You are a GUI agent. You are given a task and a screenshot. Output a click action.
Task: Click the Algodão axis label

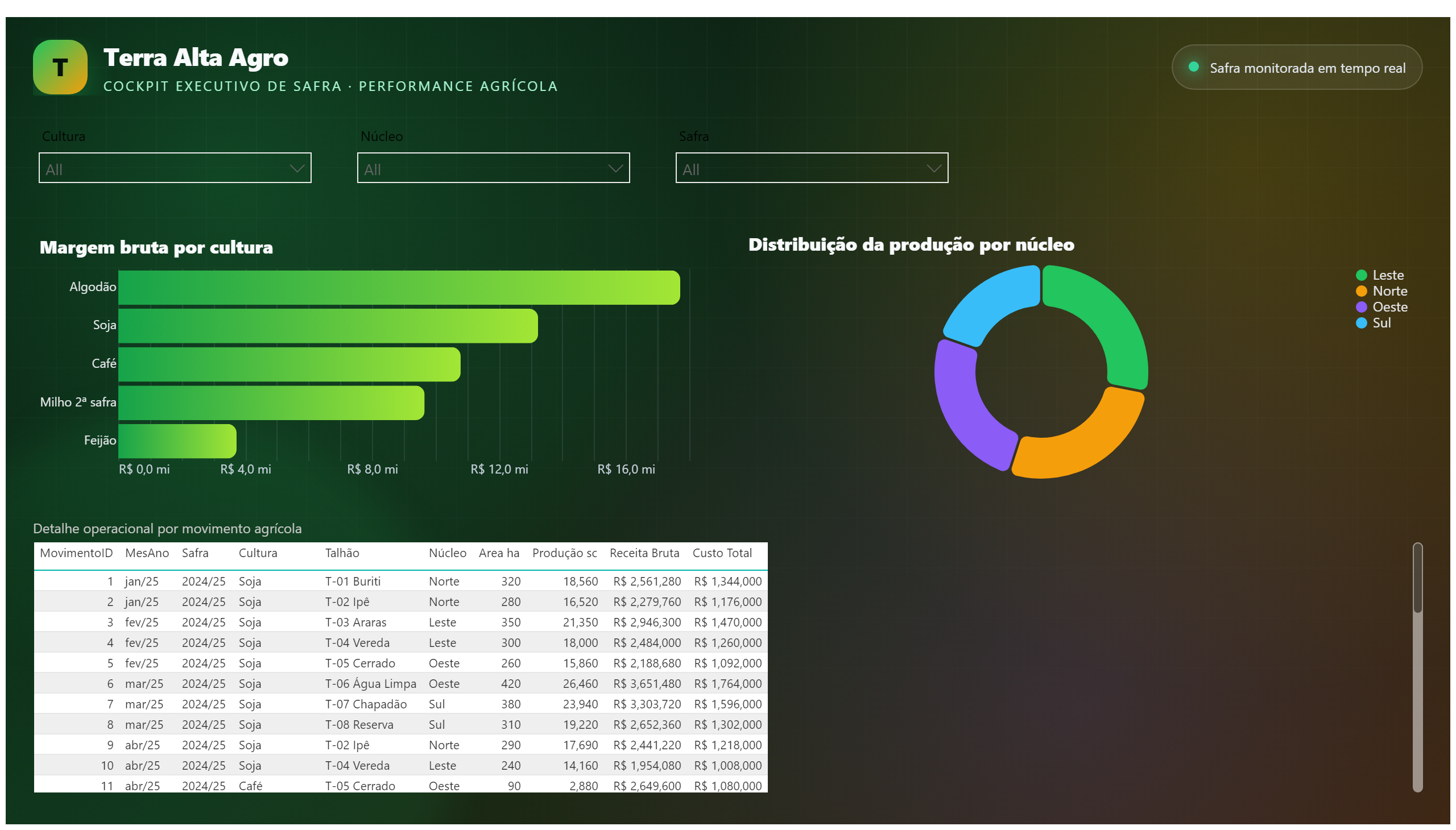click(x=93, y=287)
